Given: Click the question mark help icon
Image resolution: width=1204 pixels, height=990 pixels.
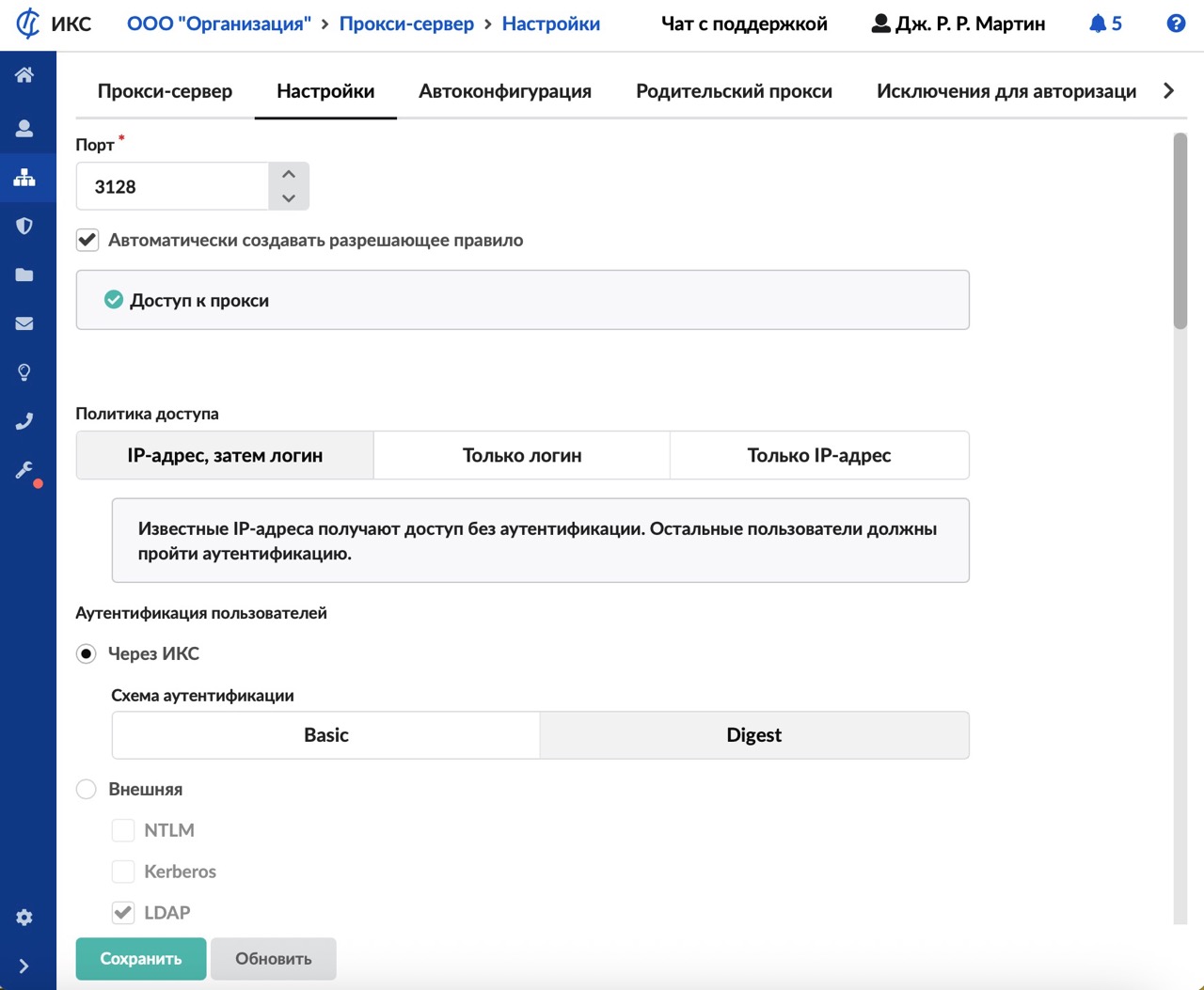Looking at the screenshot, I should 1176,24.
